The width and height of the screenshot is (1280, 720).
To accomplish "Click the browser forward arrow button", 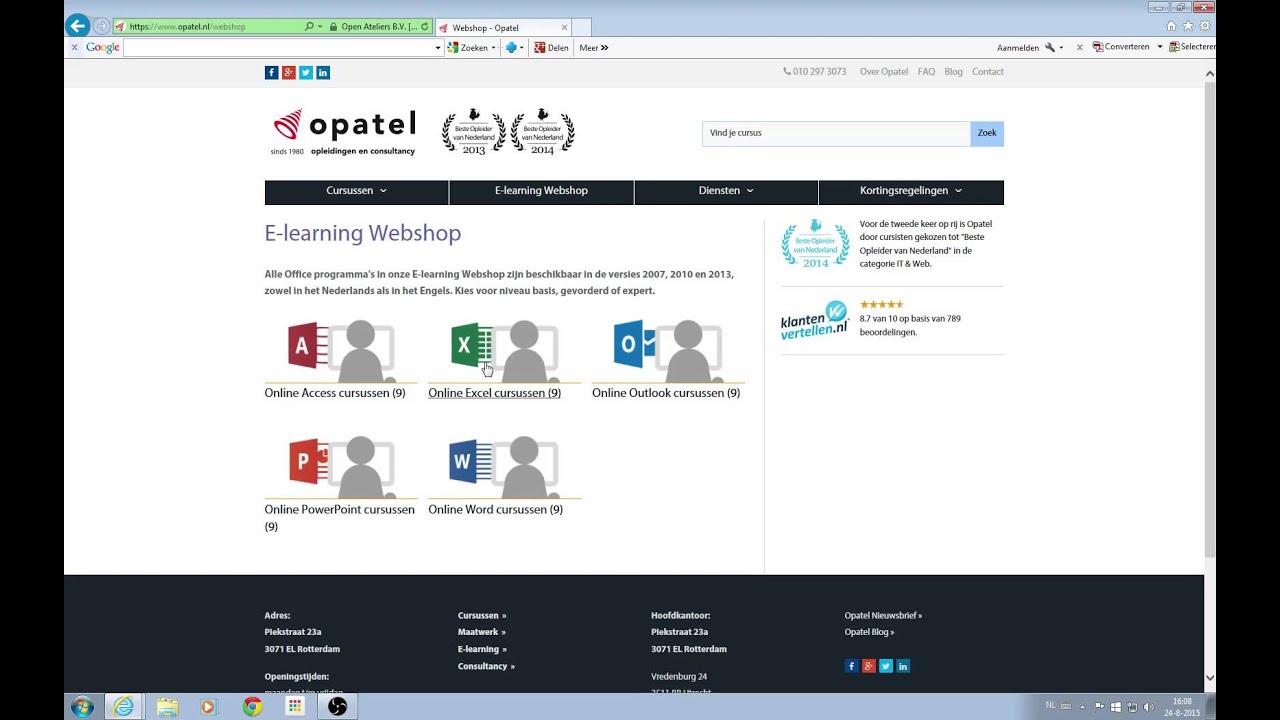I will 101,27.
